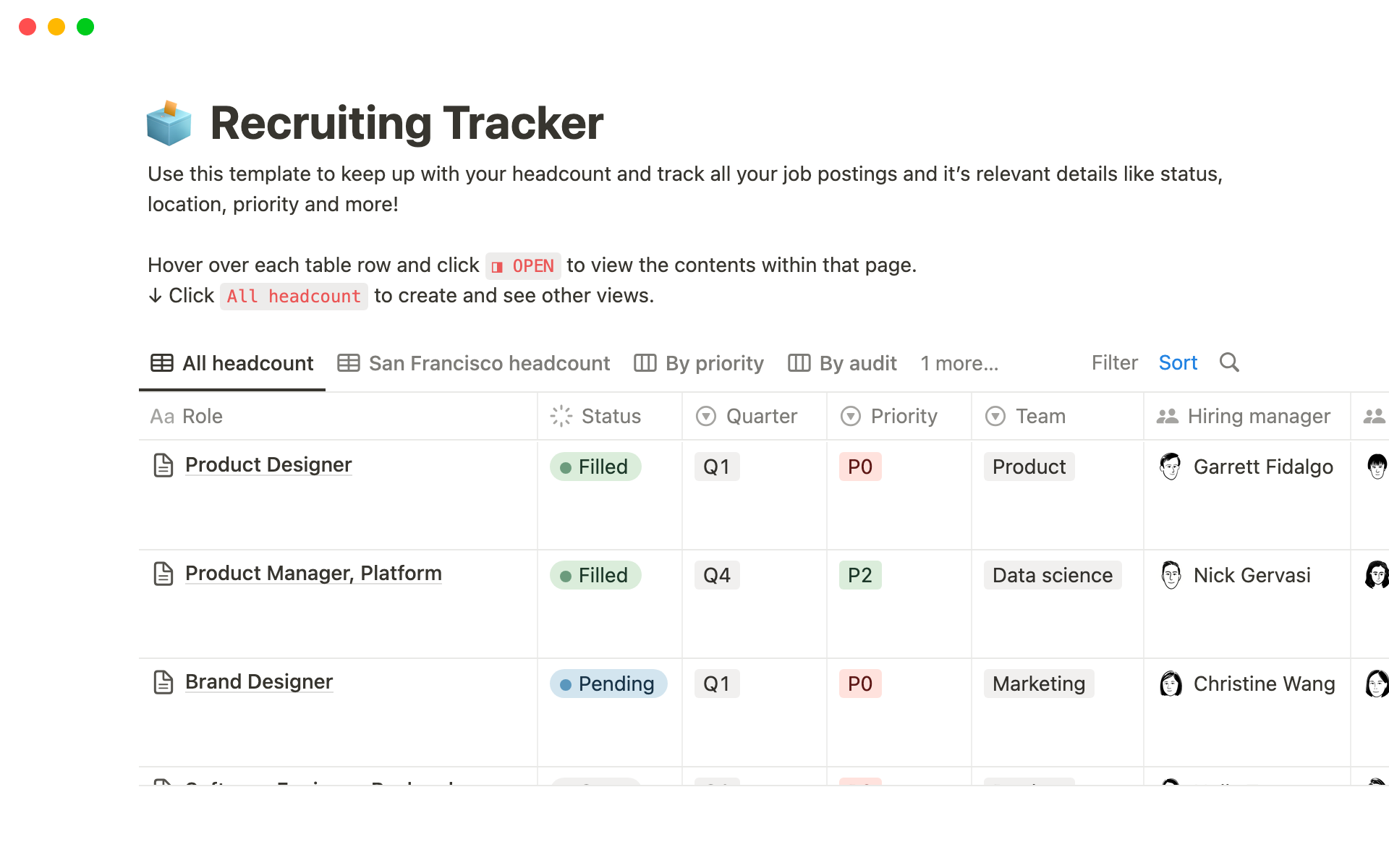1389x868 pixels.
Task: Click the Product Designer page icon
Action: [163, 465]
